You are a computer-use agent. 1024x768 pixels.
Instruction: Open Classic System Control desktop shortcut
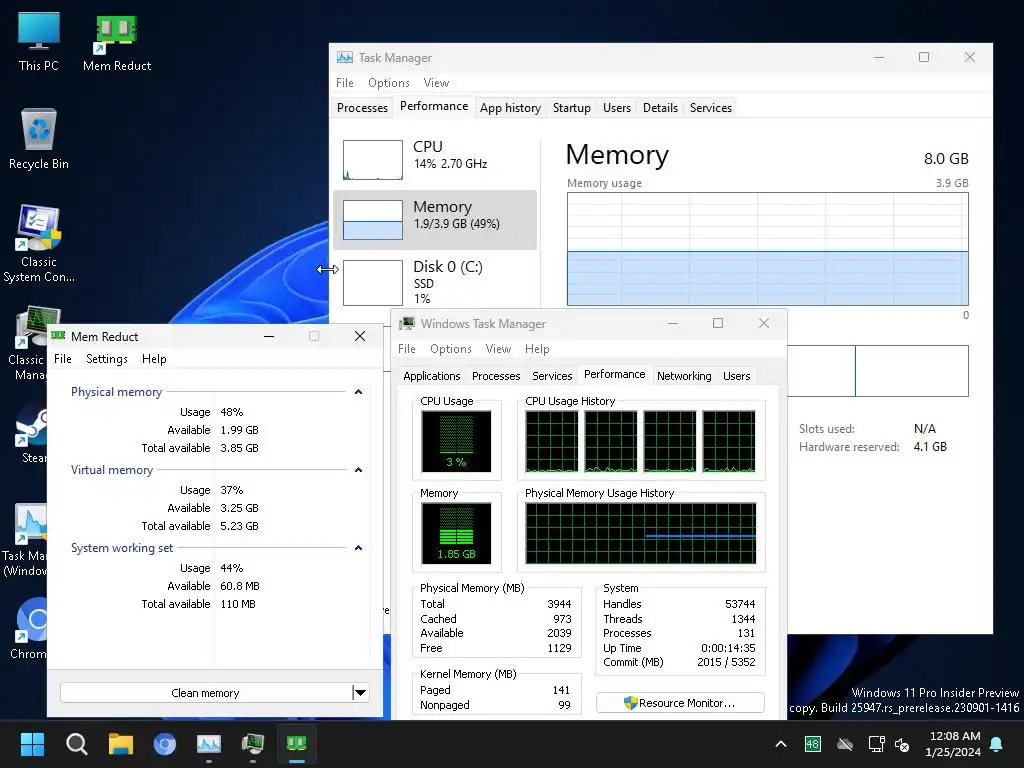point(39,244)
